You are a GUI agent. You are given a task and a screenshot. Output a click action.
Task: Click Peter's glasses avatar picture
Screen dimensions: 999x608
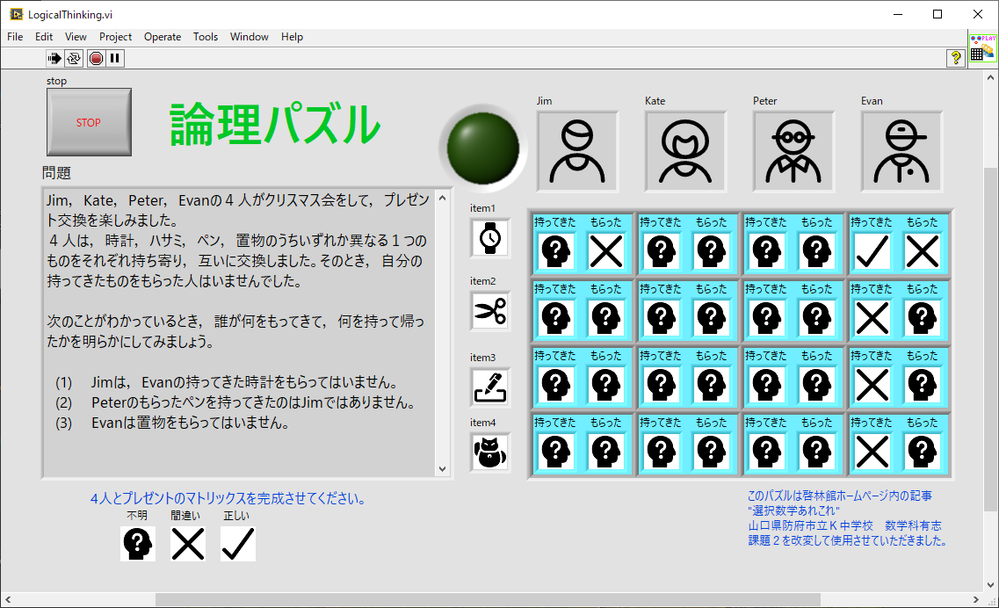(793, 151)
